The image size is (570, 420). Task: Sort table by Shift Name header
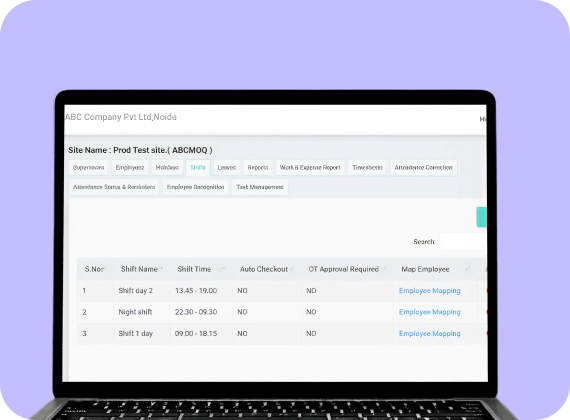[x=139, y=269]
